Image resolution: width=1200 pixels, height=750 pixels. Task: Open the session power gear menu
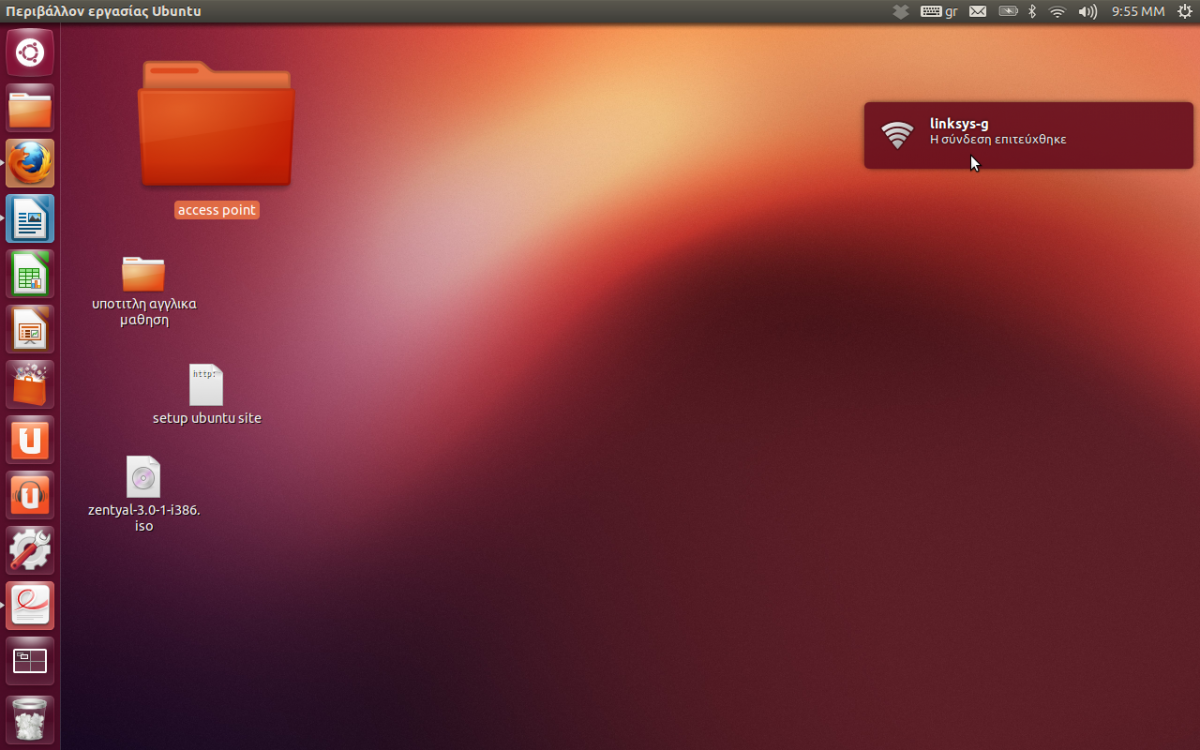[1183, 11]
